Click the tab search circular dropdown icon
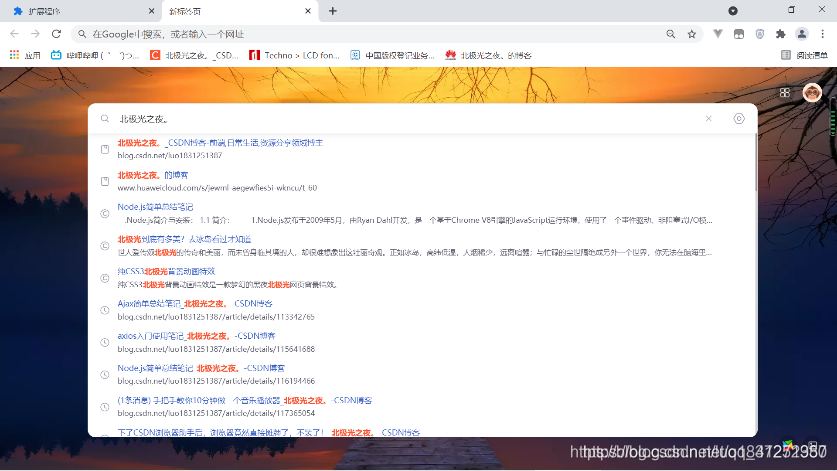 [x=733, y=11]
